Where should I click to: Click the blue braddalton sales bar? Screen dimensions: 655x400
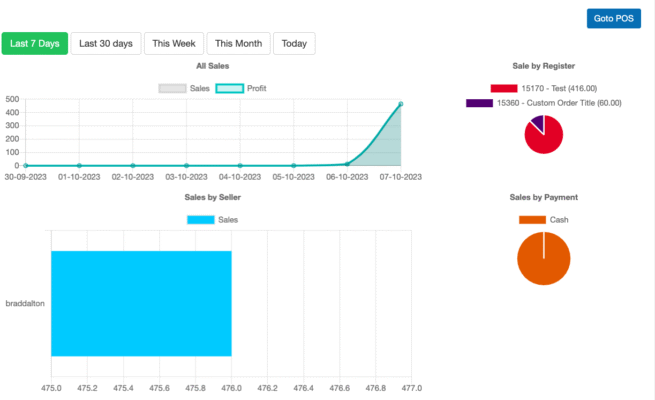click(x=141, y=303)
